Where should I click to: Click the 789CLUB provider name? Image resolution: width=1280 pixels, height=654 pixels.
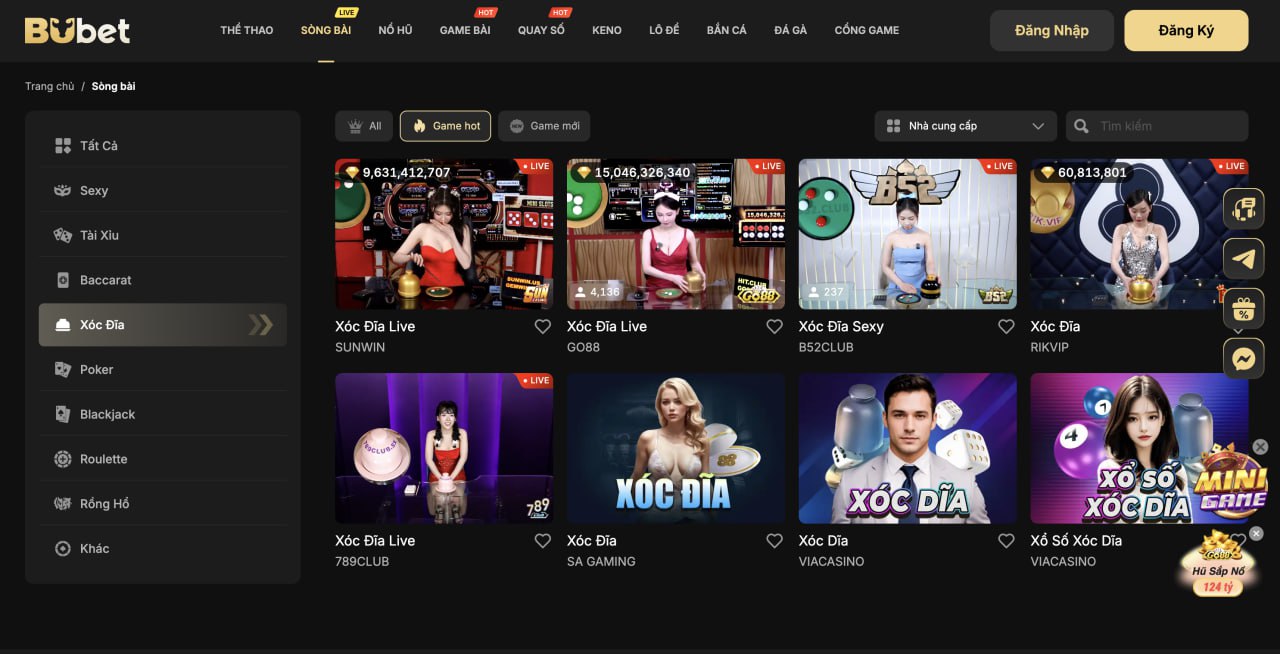(362, 561)
